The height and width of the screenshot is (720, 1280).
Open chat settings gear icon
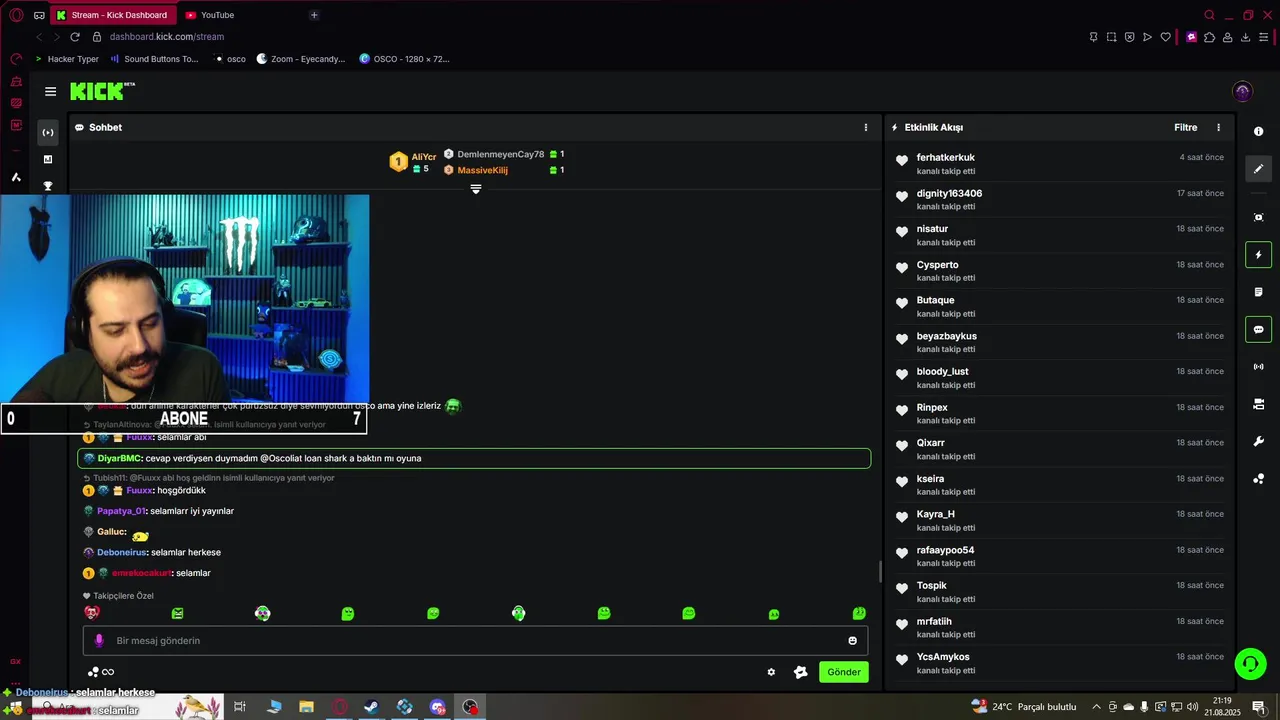coord(771,672)
